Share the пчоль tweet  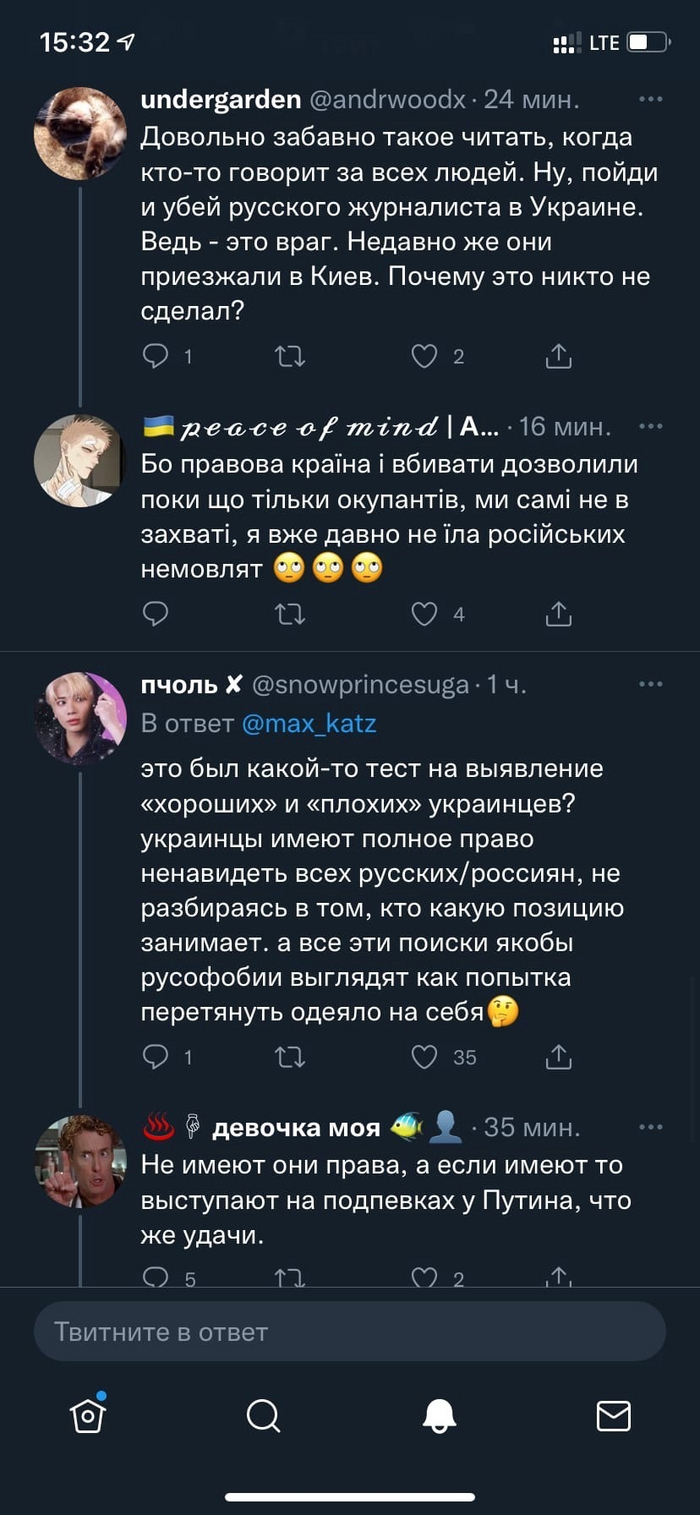pos(558,1056)
